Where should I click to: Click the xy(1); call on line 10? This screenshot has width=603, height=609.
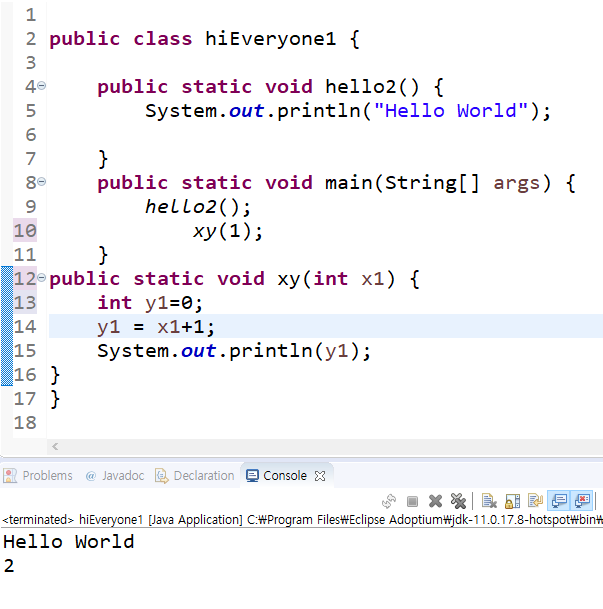click(228, 231)
